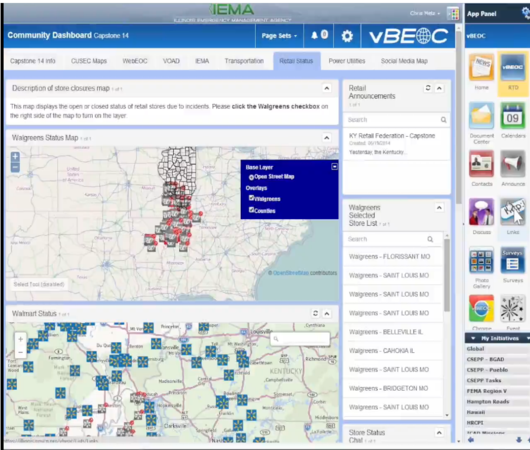Collapse the Walmart Status panel
Viewport: 530px width, 450px height.
point(327,313)
